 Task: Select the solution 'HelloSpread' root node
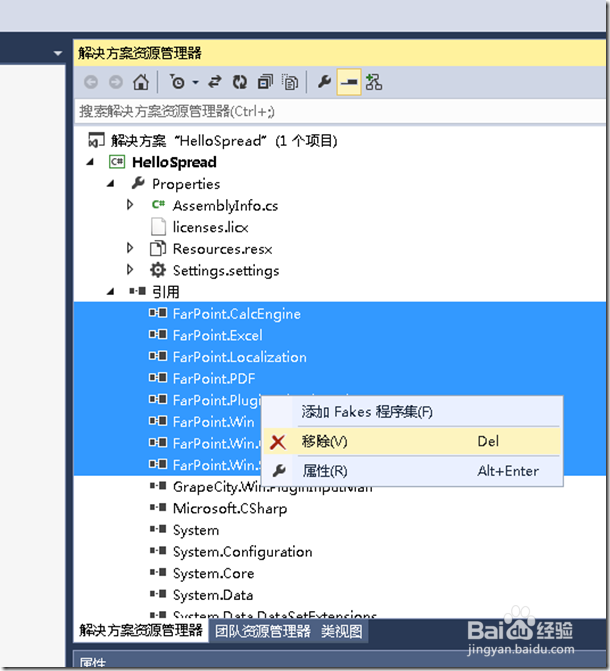click(x=224, y=141)
